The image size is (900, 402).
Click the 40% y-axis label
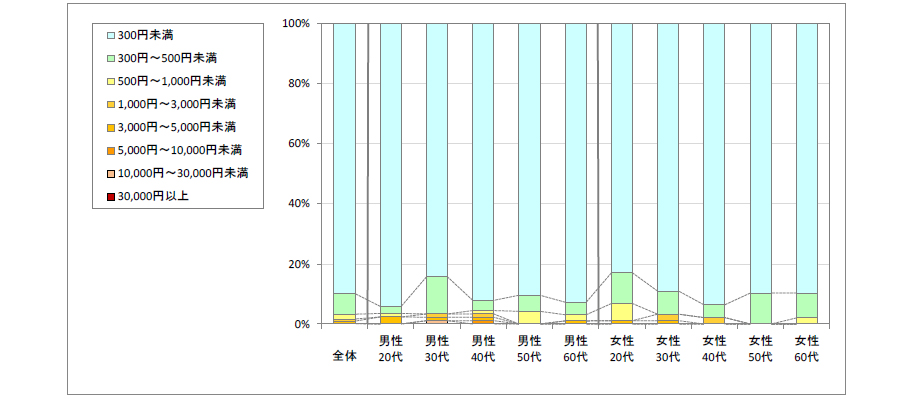tap(299, 204)
